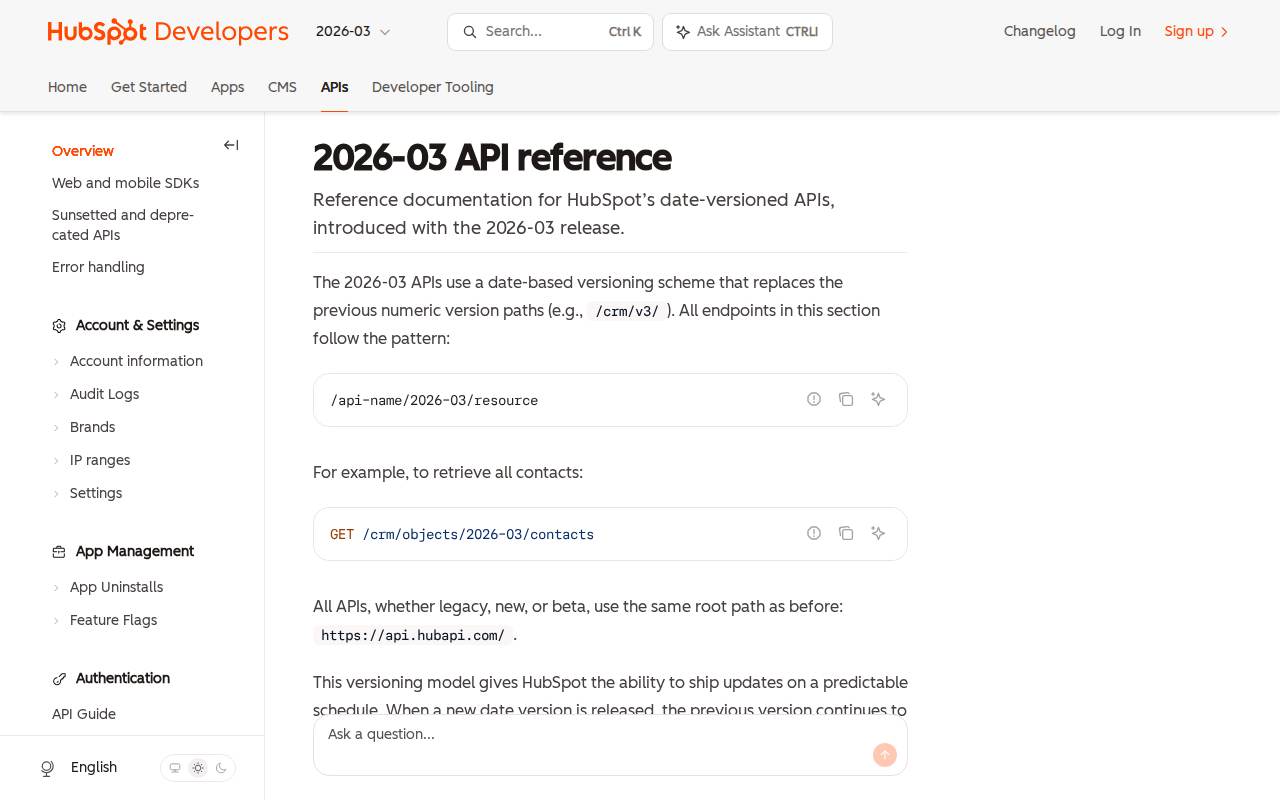Open the Get Started tab

(149, 88)
